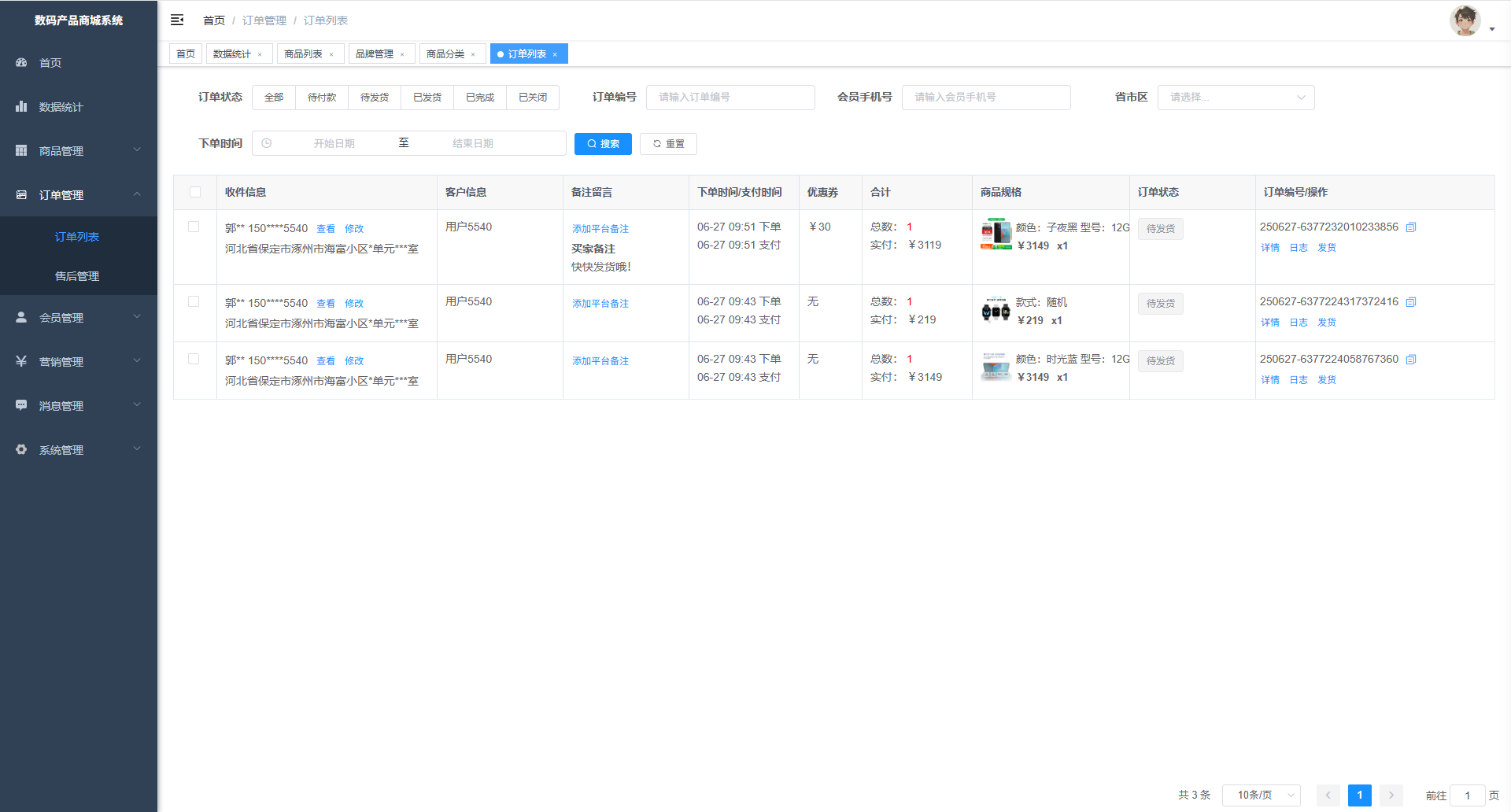Focus the 订单编号 input field

[730, 98]
